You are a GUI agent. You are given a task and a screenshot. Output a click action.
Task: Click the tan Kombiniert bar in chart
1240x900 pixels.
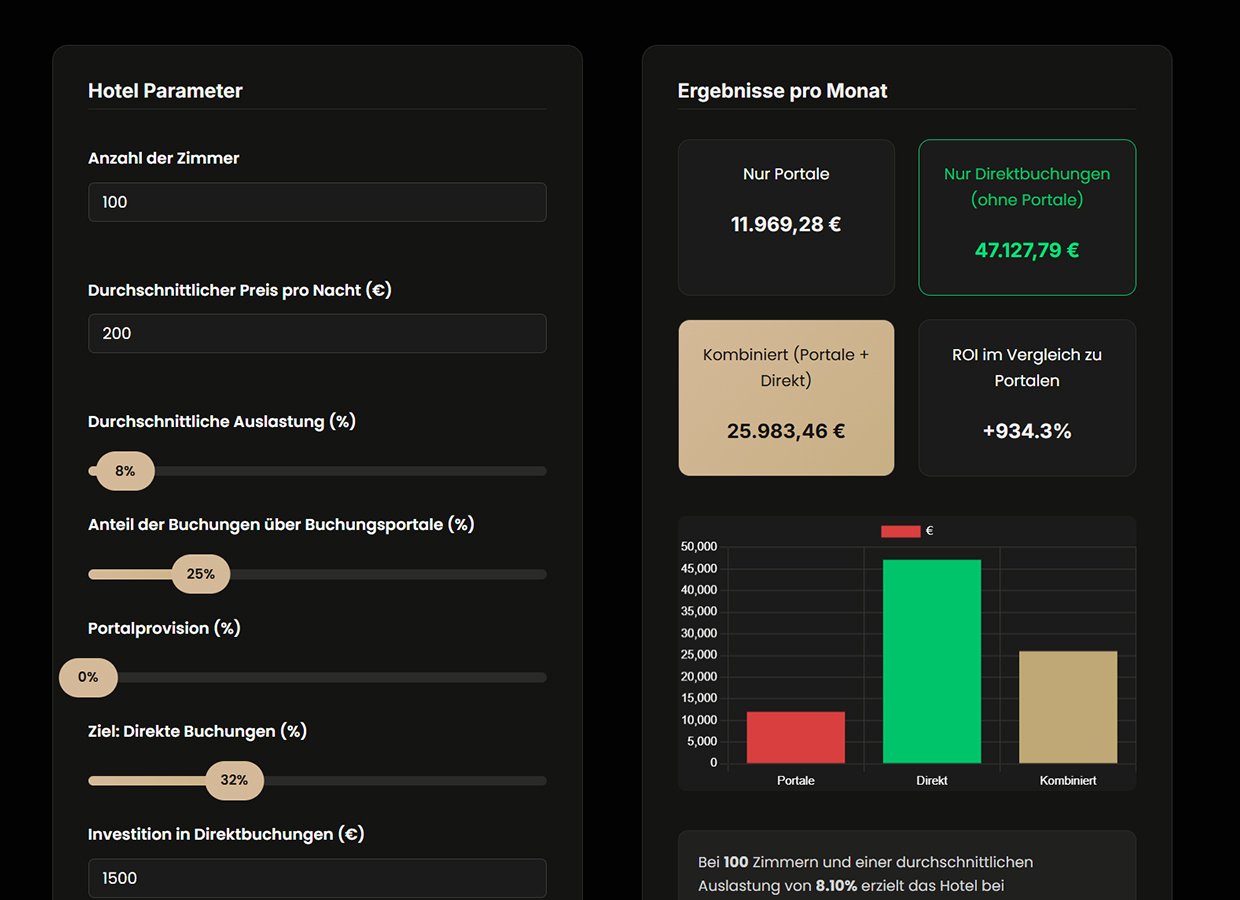1067,707
